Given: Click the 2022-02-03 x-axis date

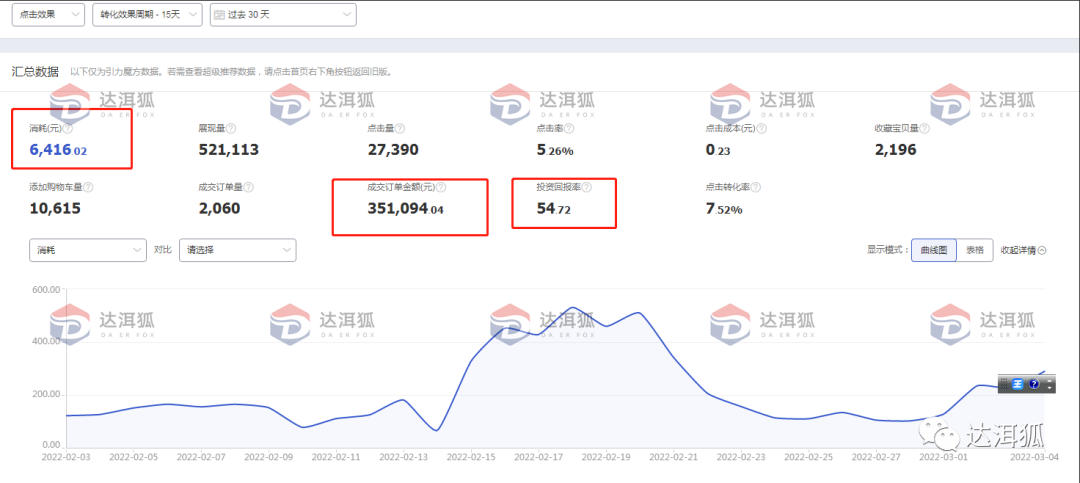Looking at the screenshot, I should tap(65, 456).
